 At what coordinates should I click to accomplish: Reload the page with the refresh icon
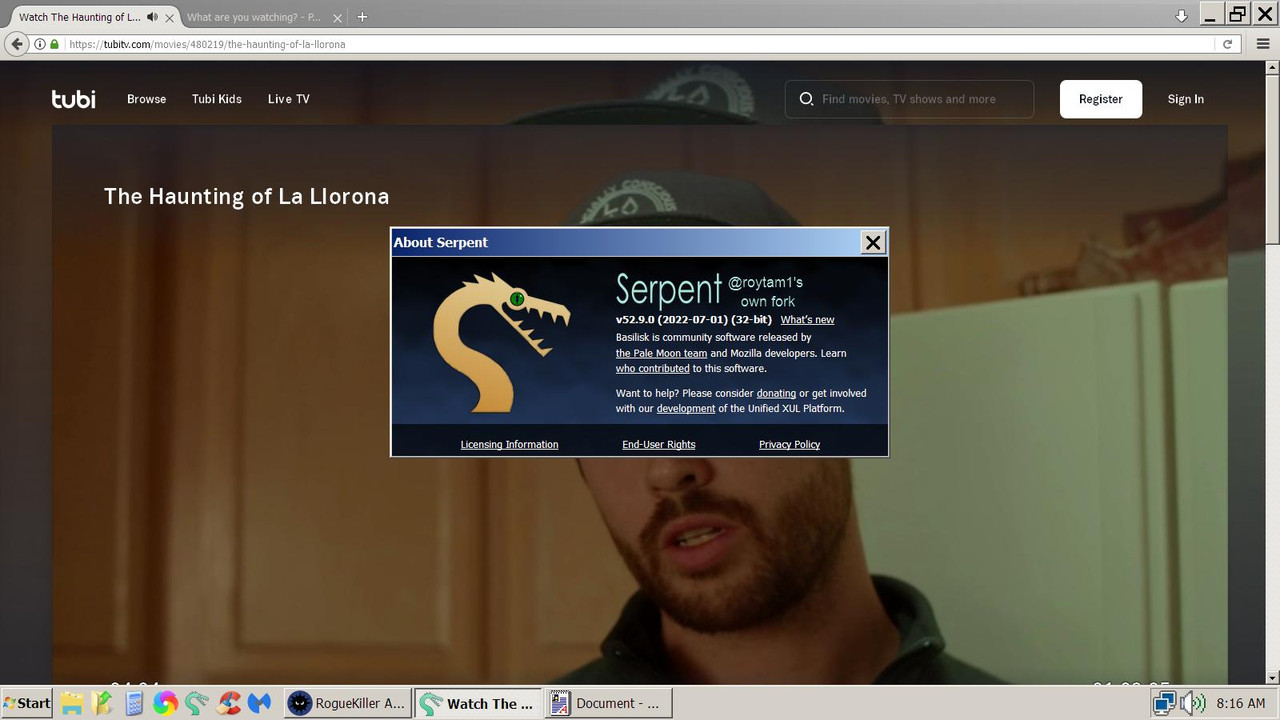(x=1227, y=44)
